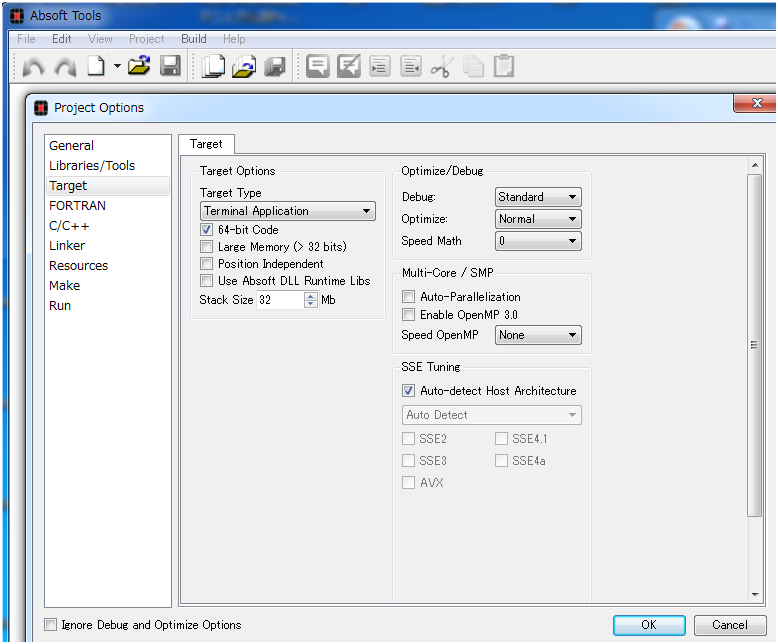Click the Open file folder icon

coord(139,65)
